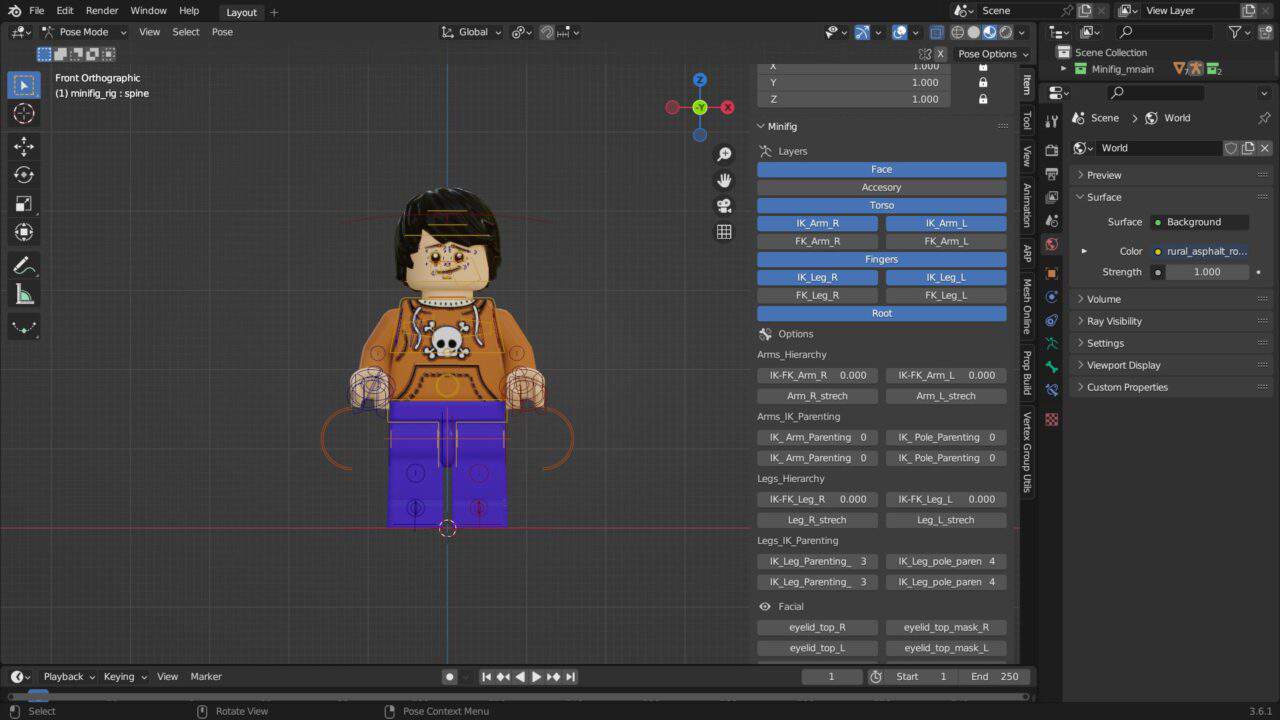Toggle X-Ray display in viewport header
1280x720 pixels.
936,32
